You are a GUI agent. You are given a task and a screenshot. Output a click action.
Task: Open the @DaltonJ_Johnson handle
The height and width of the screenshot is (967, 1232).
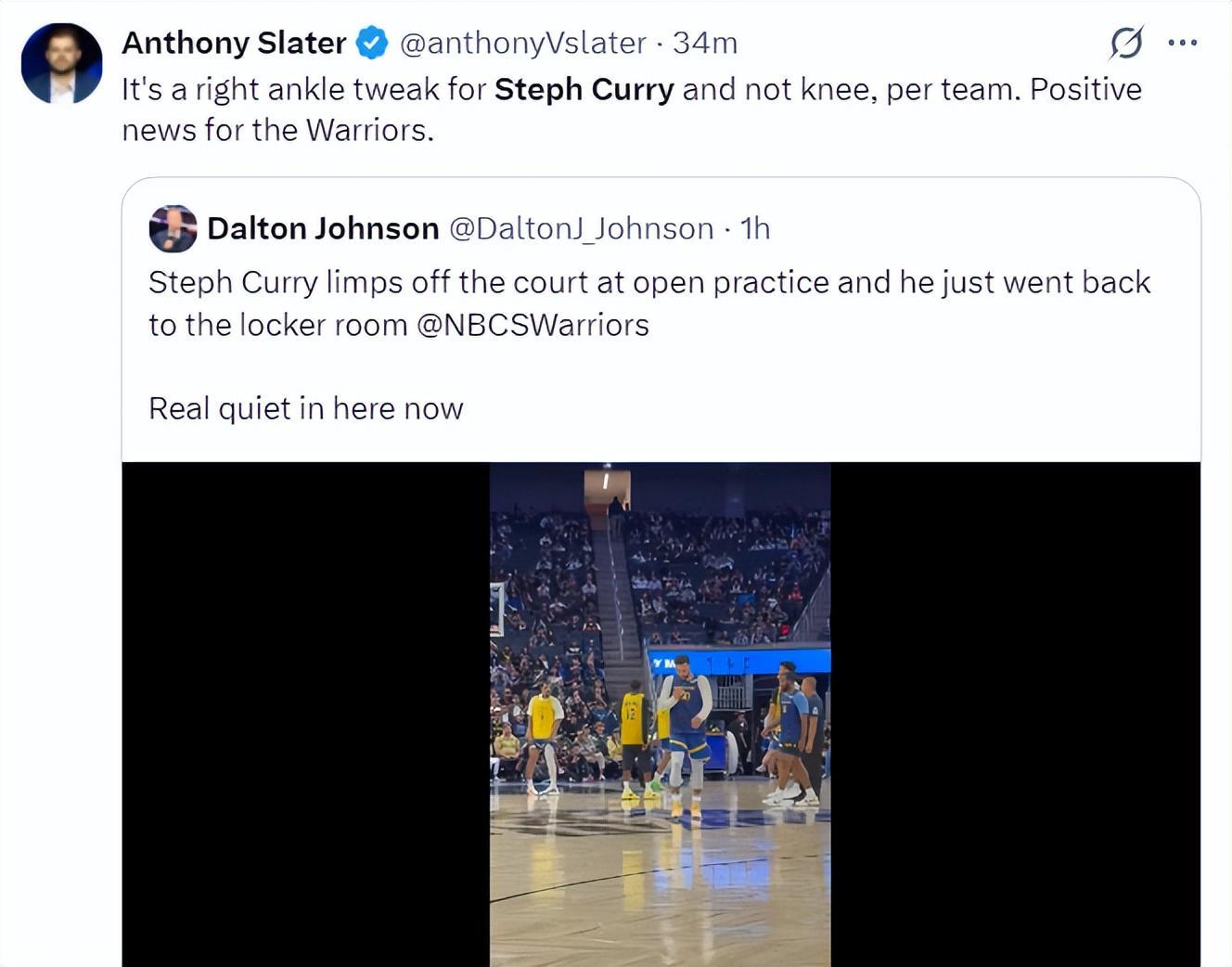pos(582,228)
